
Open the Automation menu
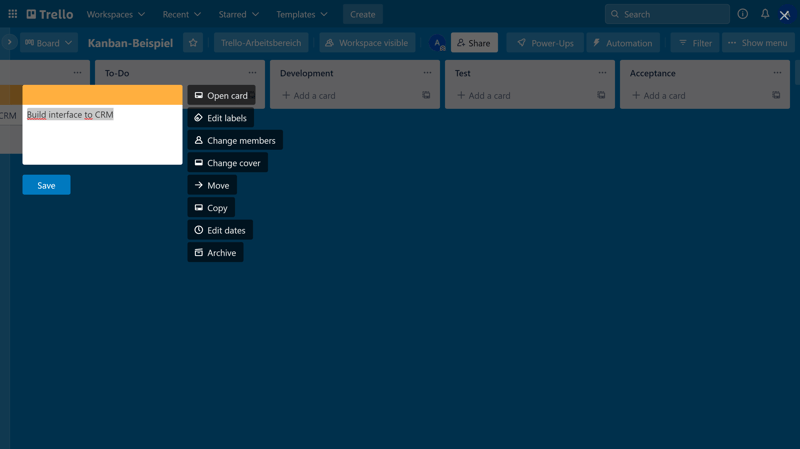623,43
